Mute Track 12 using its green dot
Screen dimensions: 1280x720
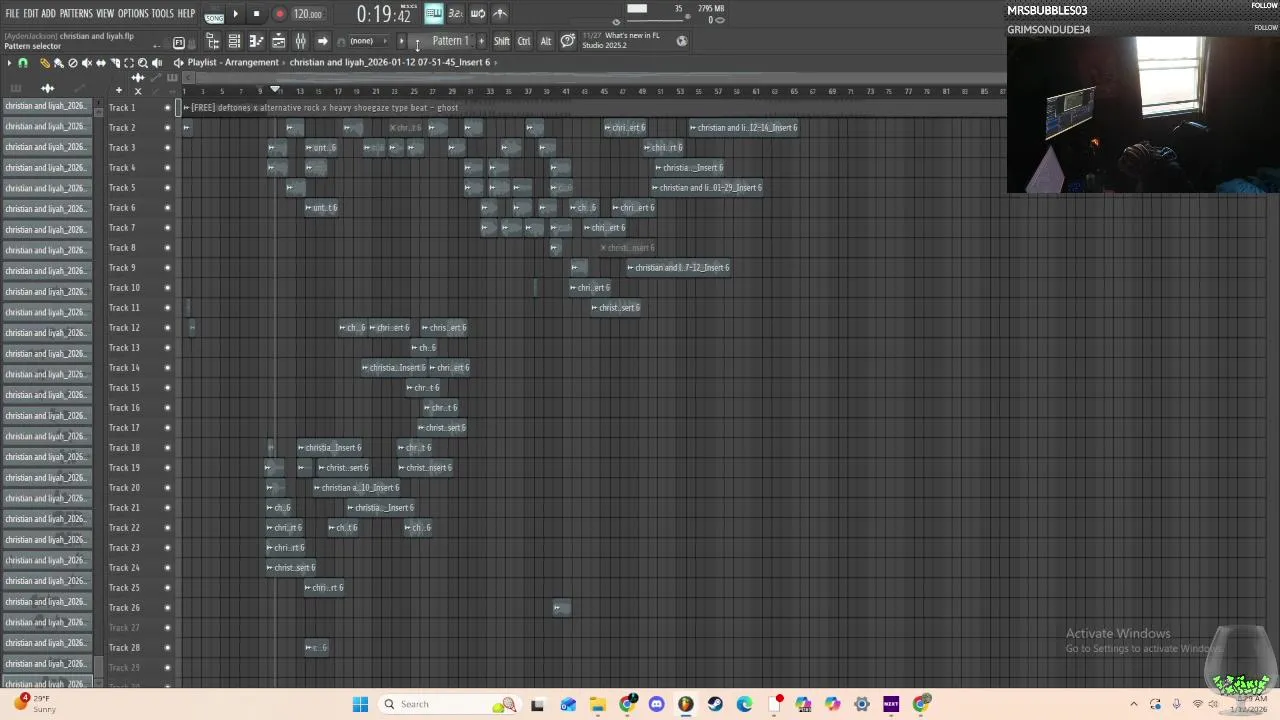pyautogui.click(x=167, y=327)
